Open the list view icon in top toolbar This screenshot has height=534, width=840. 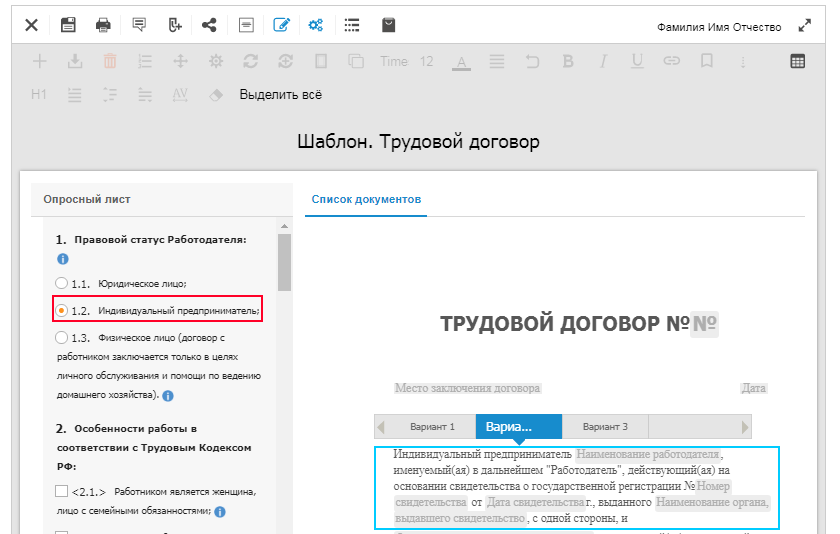(x=351, y=25)
